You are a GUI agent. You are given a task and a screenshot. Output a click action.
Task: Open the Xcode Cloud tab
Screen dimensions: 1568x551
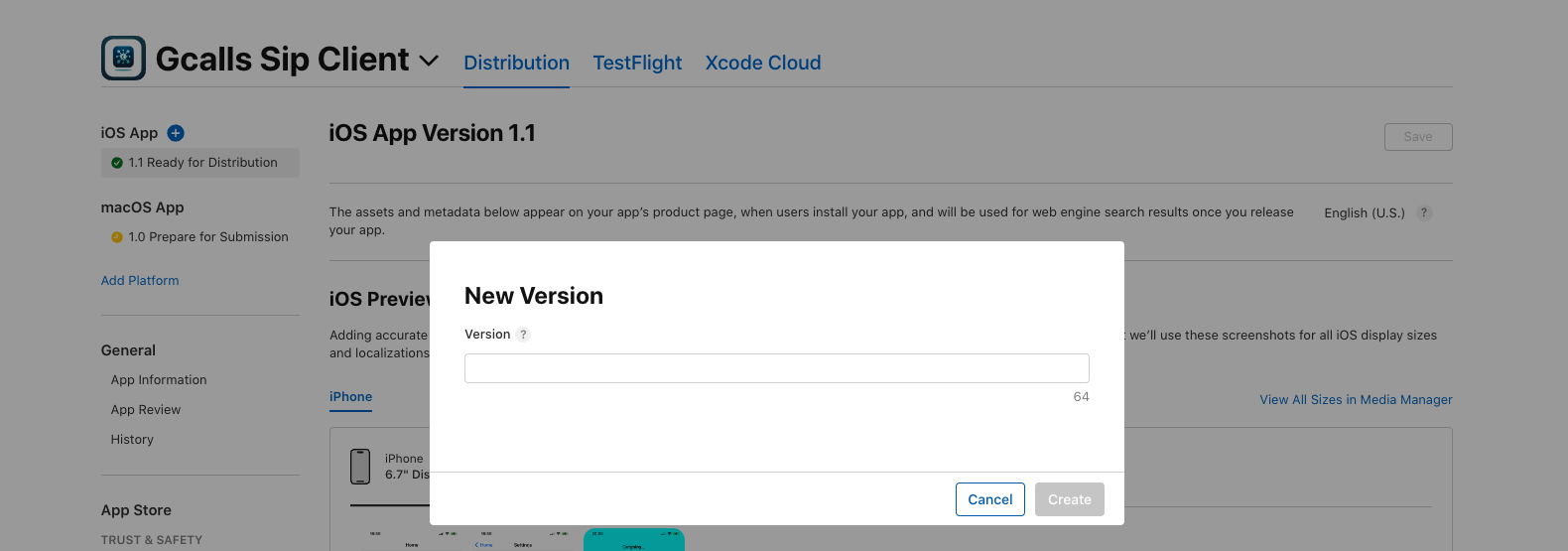pos(762,63)
